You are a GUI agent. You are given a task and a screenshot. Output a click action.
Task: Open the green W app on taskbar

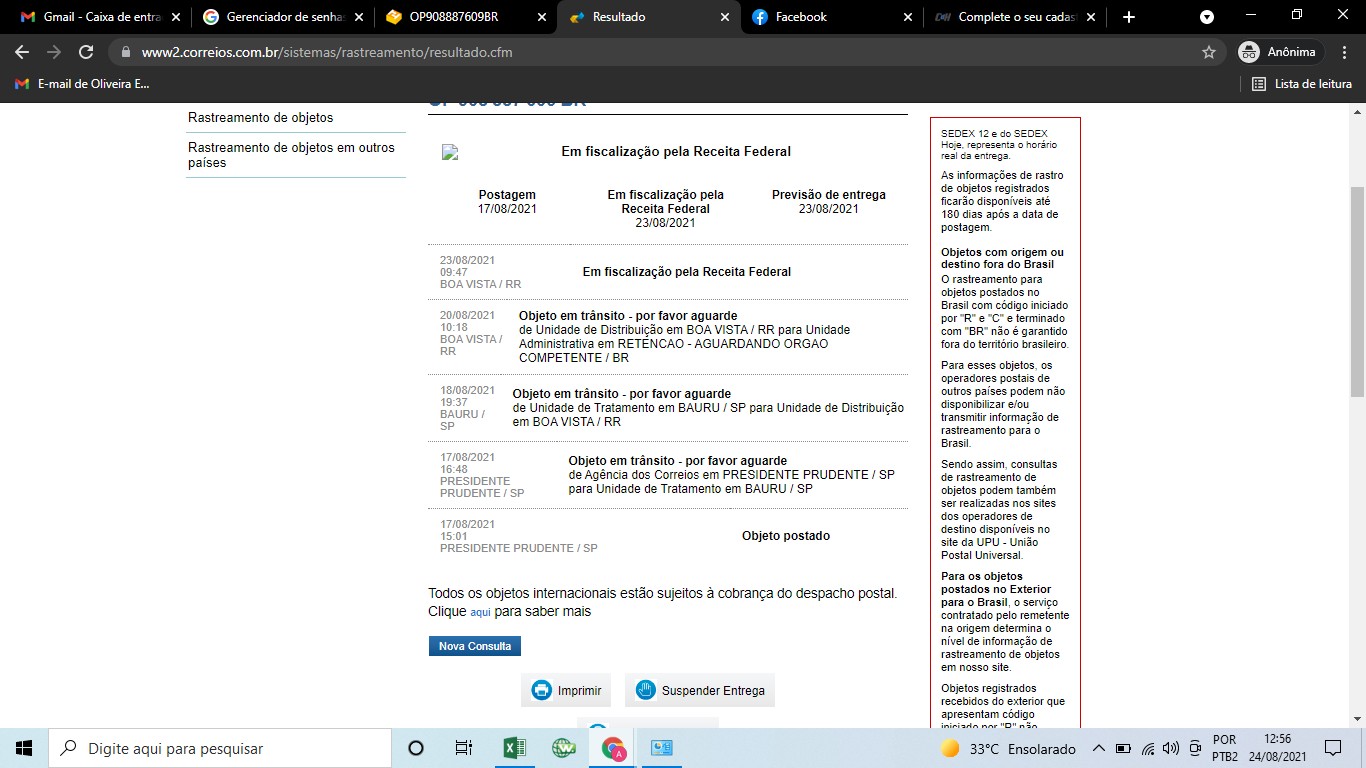pyautogui.click(x=564, y=748)
